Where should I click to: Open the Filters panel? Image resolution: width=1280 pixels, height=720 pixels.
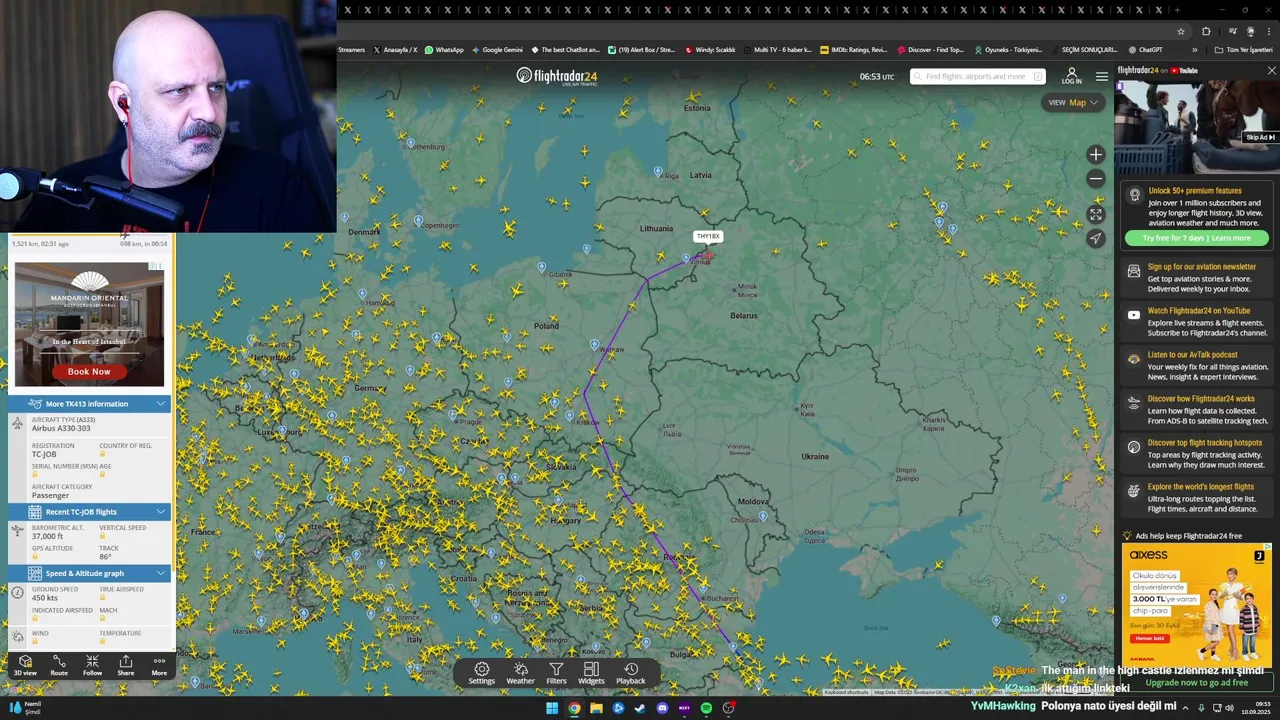point(556,674)
